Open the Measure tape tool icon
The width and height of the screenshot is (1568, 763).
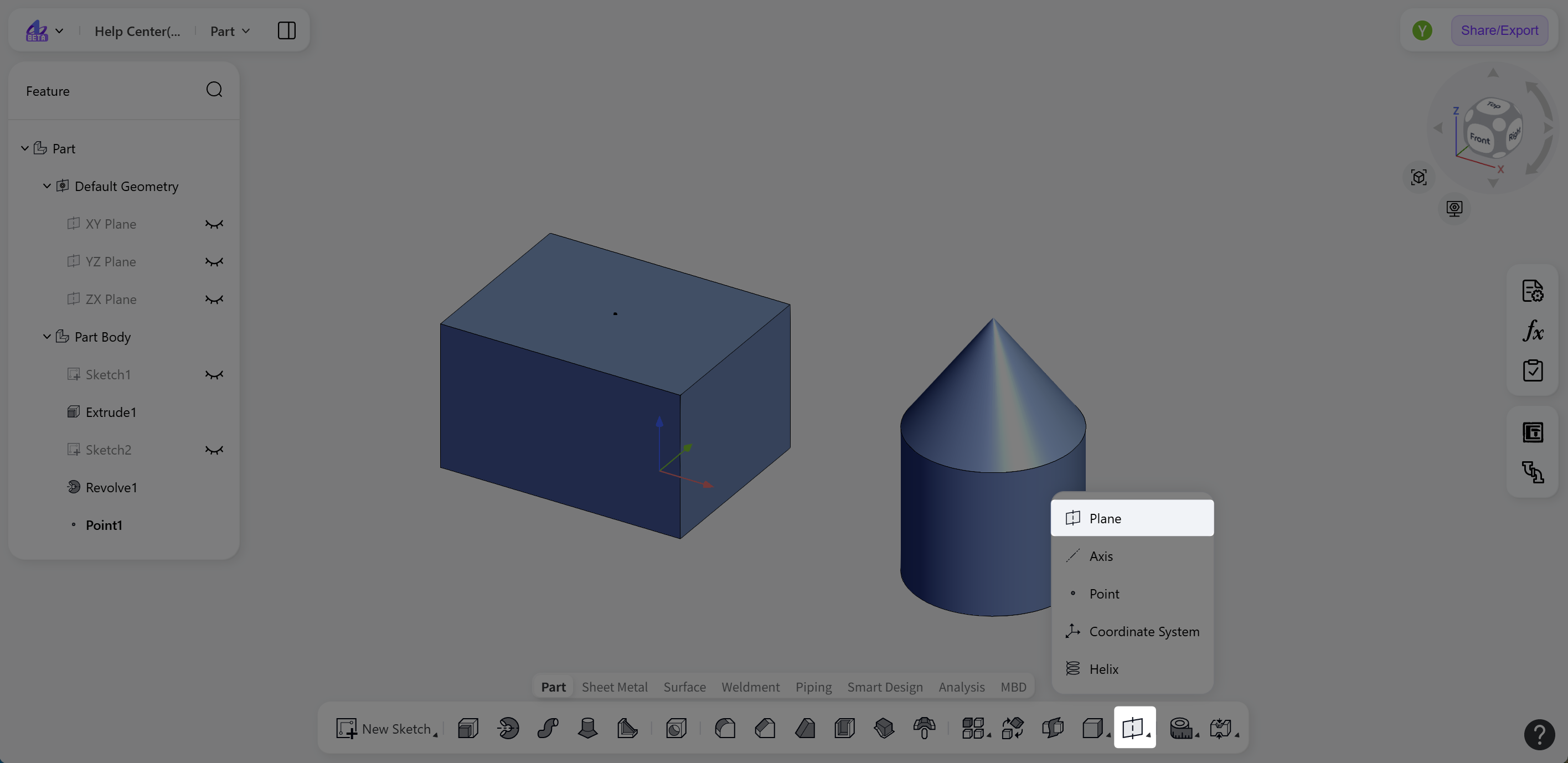coord(1182,728)
